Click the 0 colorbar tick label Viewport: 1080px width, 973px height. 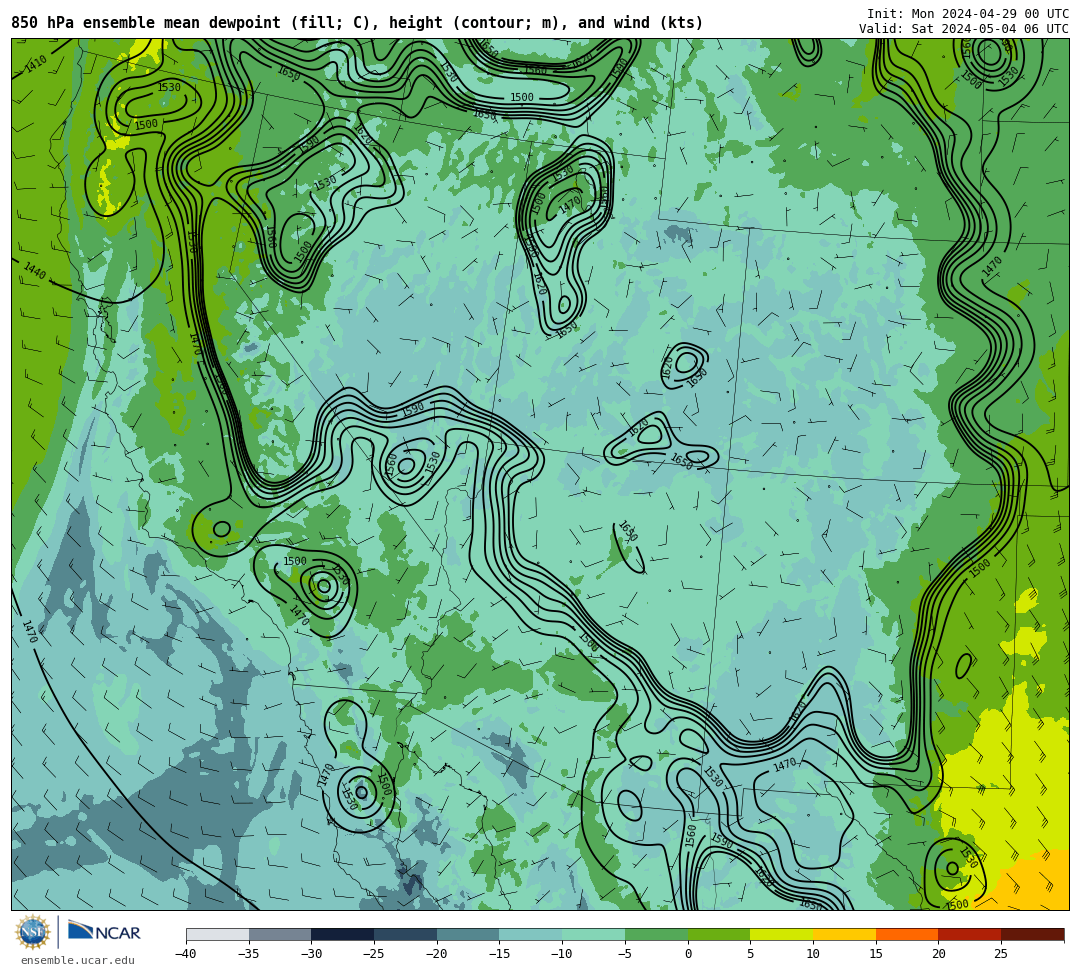[688, 954]
